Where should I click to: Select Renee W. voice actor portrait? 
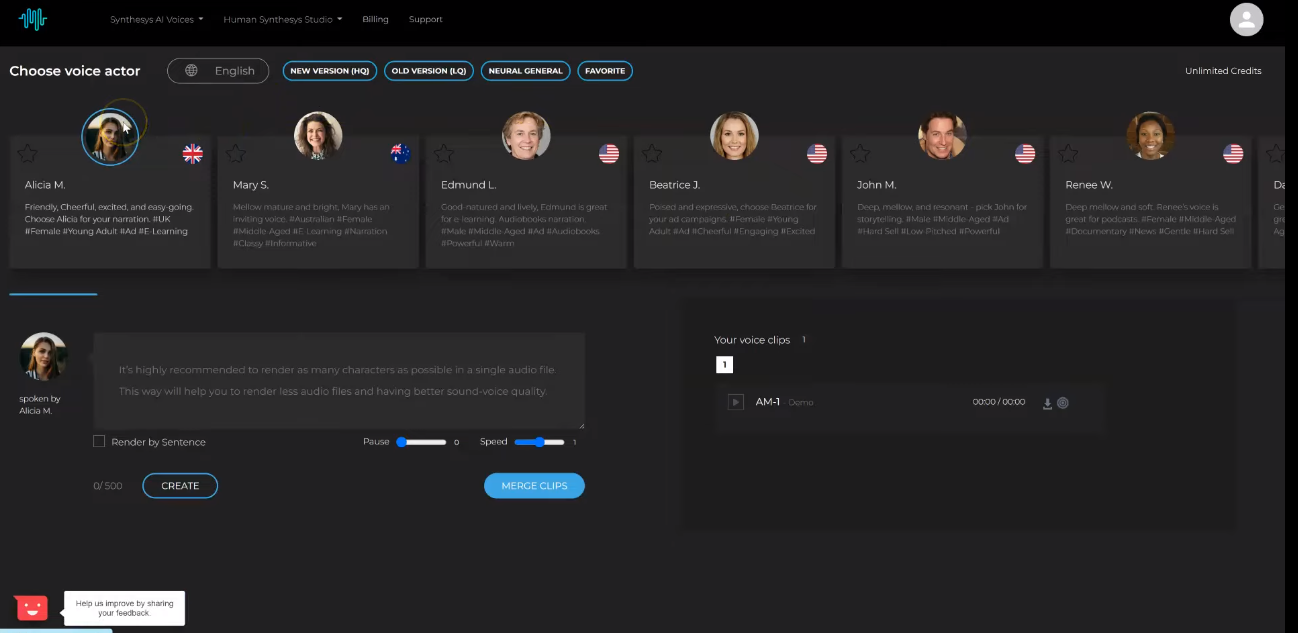(1150, 135)
